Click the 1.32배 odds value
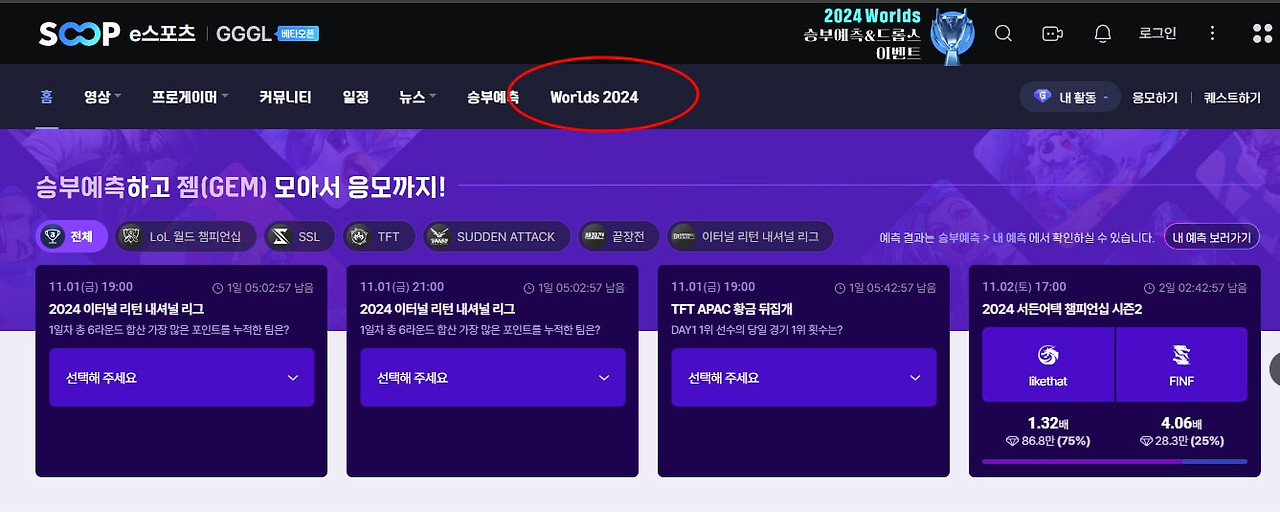The width and height of the screenshot is (1280, 528). [x=1048, y=423]
